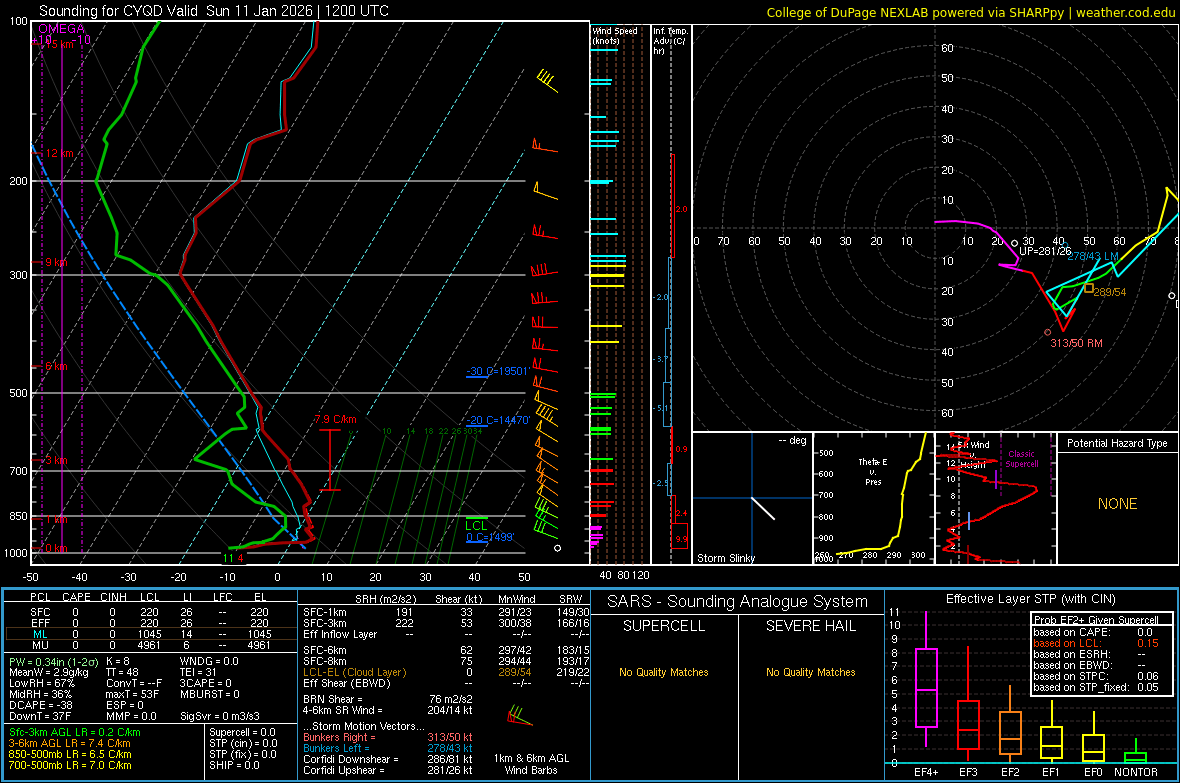Click the 'Theta-E v. Pres' inset label
Image resolution: width=1180 pixels, height=783 pixels.
[873, 471]
